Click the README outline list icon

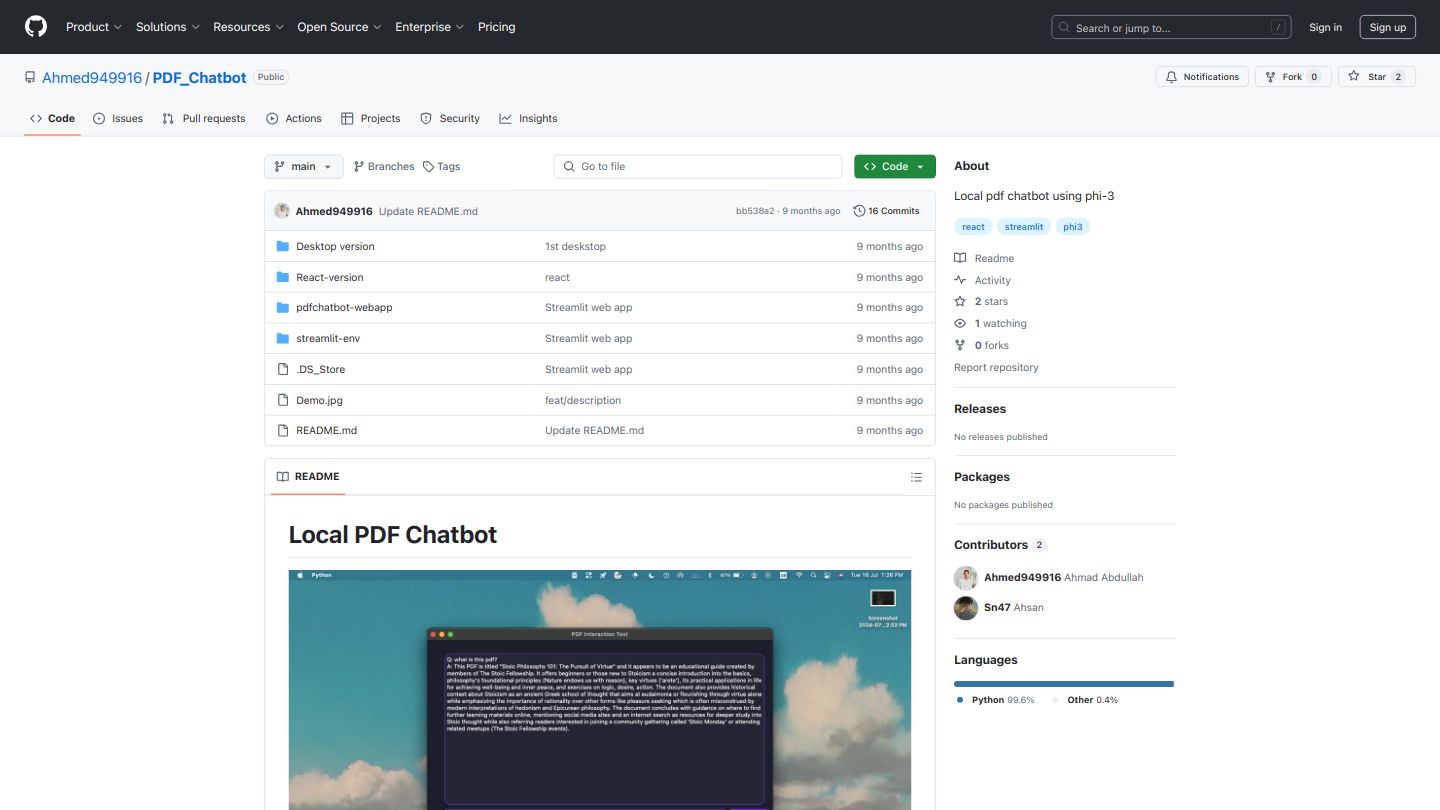coord(916,477)
